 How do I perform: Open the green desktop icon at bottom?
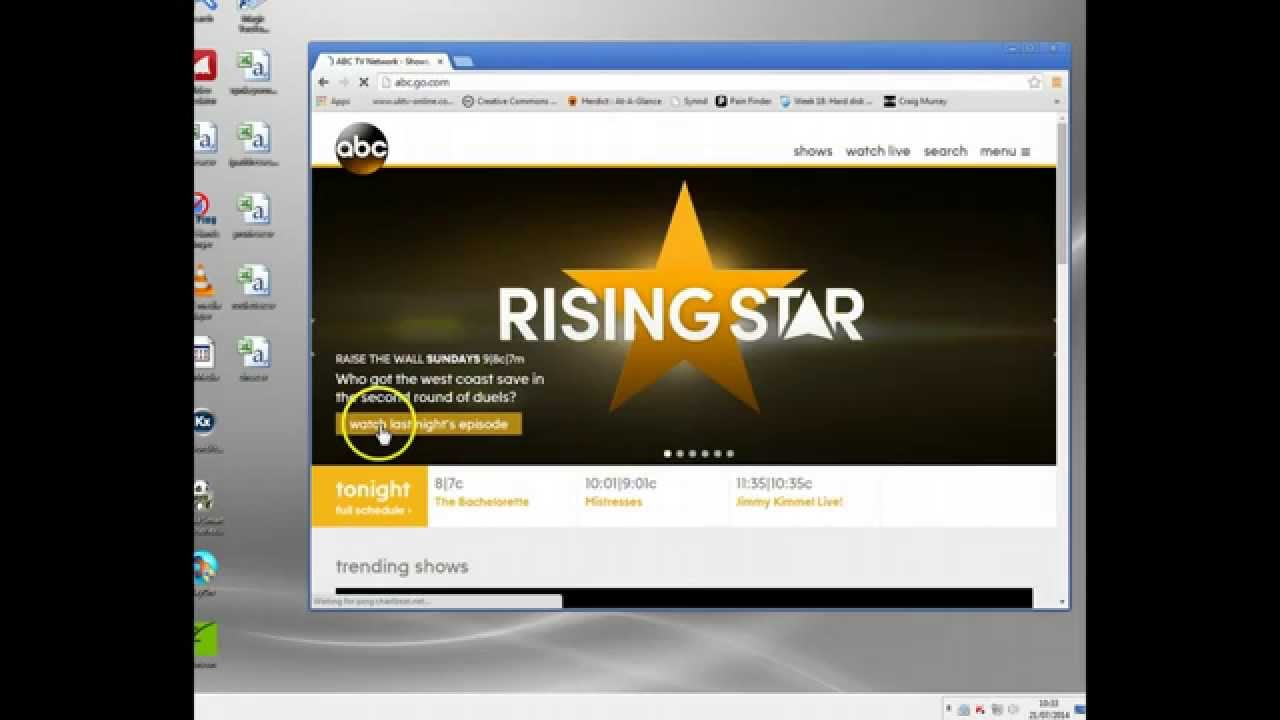(204, 642)
